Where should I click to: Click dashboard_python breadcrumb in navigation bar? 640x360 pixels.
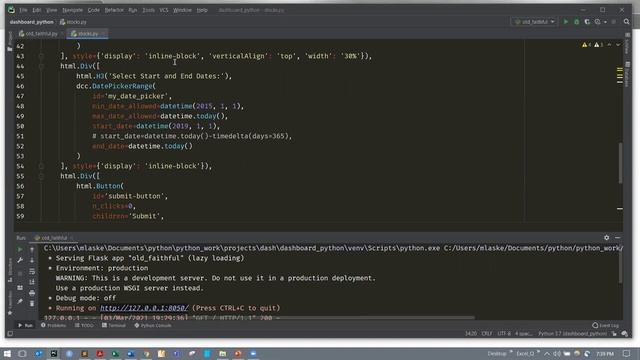click(x=31, y=22)
